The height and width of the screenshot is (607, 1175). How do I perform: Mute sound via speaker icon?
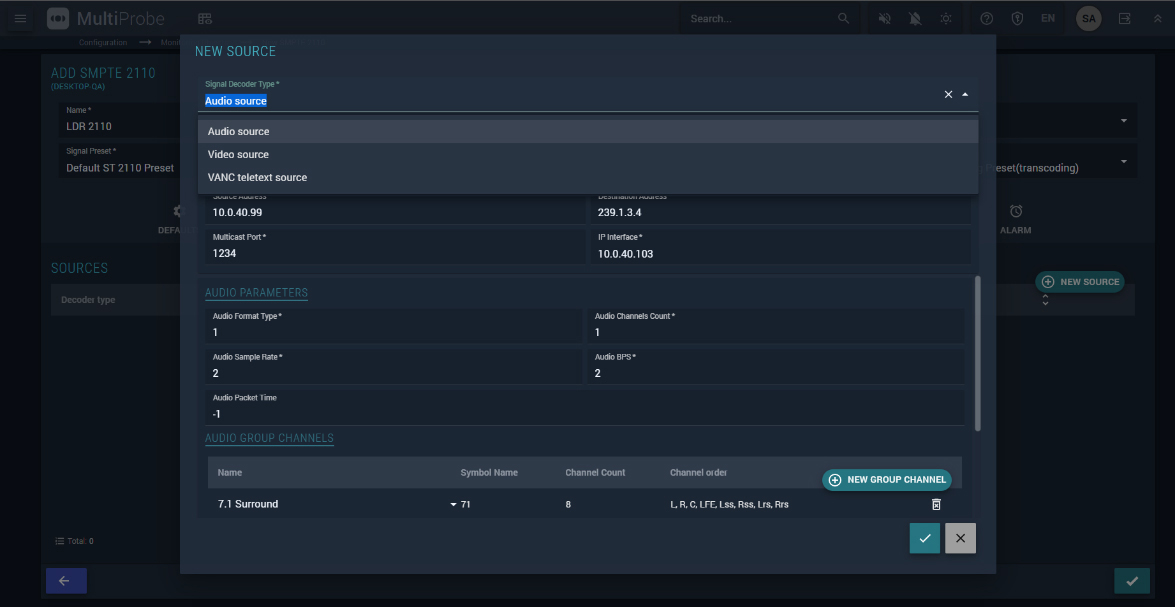click(885, 18)
